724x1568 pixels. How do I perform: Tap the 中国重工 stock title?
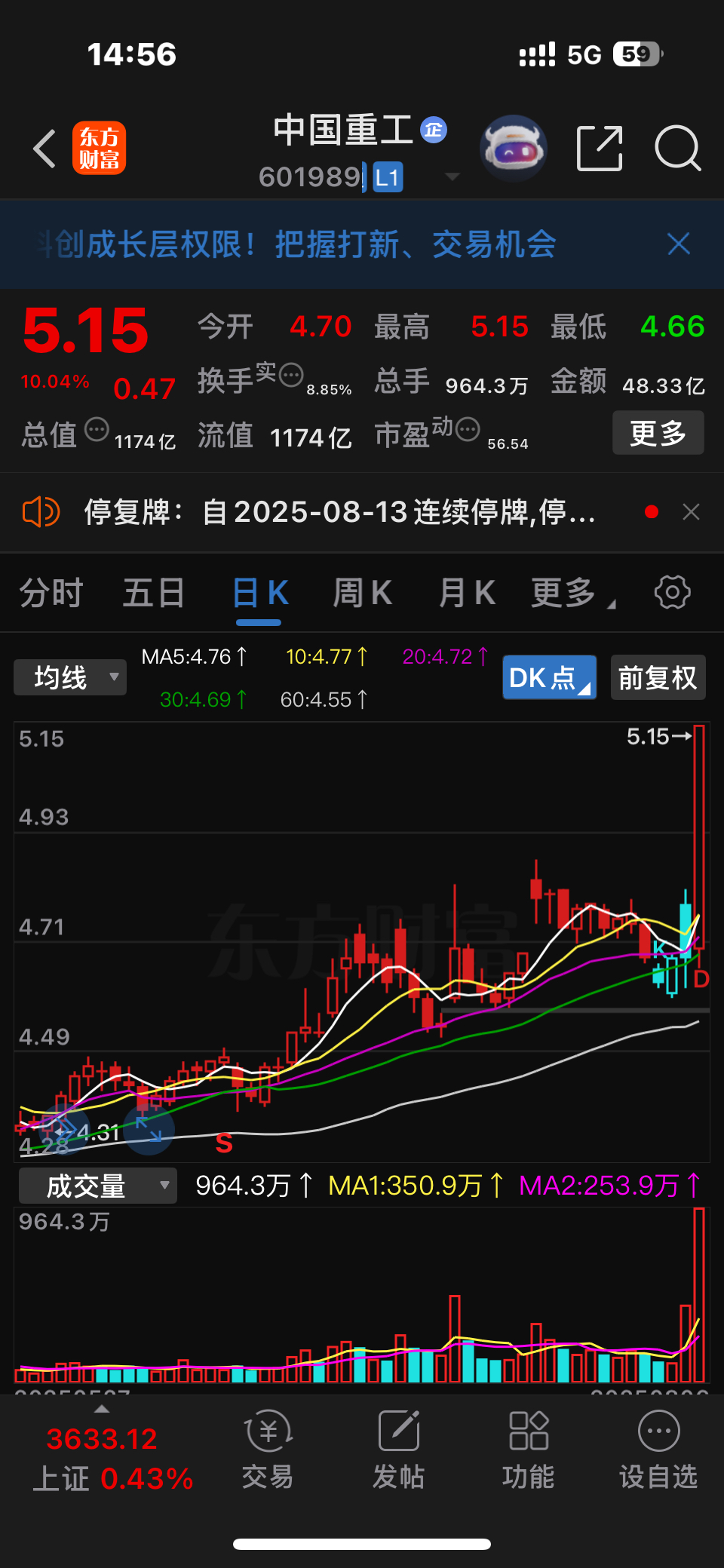pyautogui.click(x=342, y=130)
